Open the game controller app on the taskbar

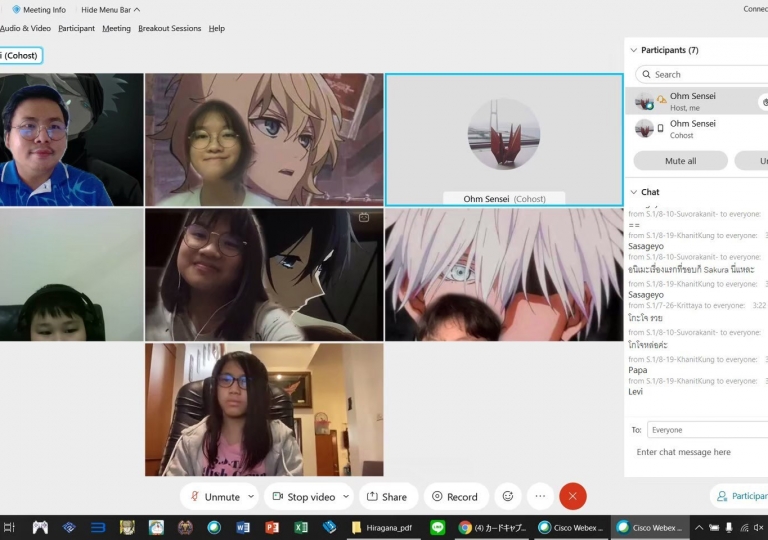[x=40, y=527]
